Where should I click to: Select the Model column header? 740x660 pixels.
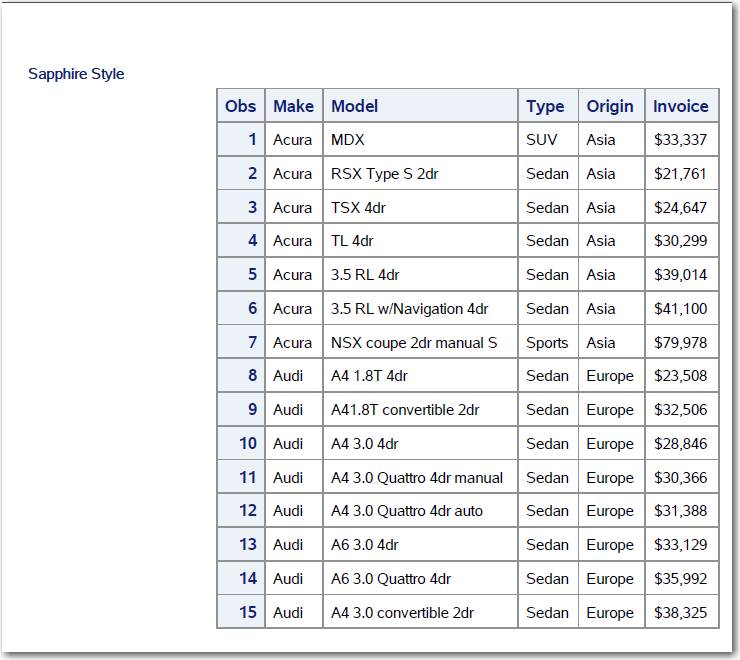pyautogui.click(x=355, y=106)
